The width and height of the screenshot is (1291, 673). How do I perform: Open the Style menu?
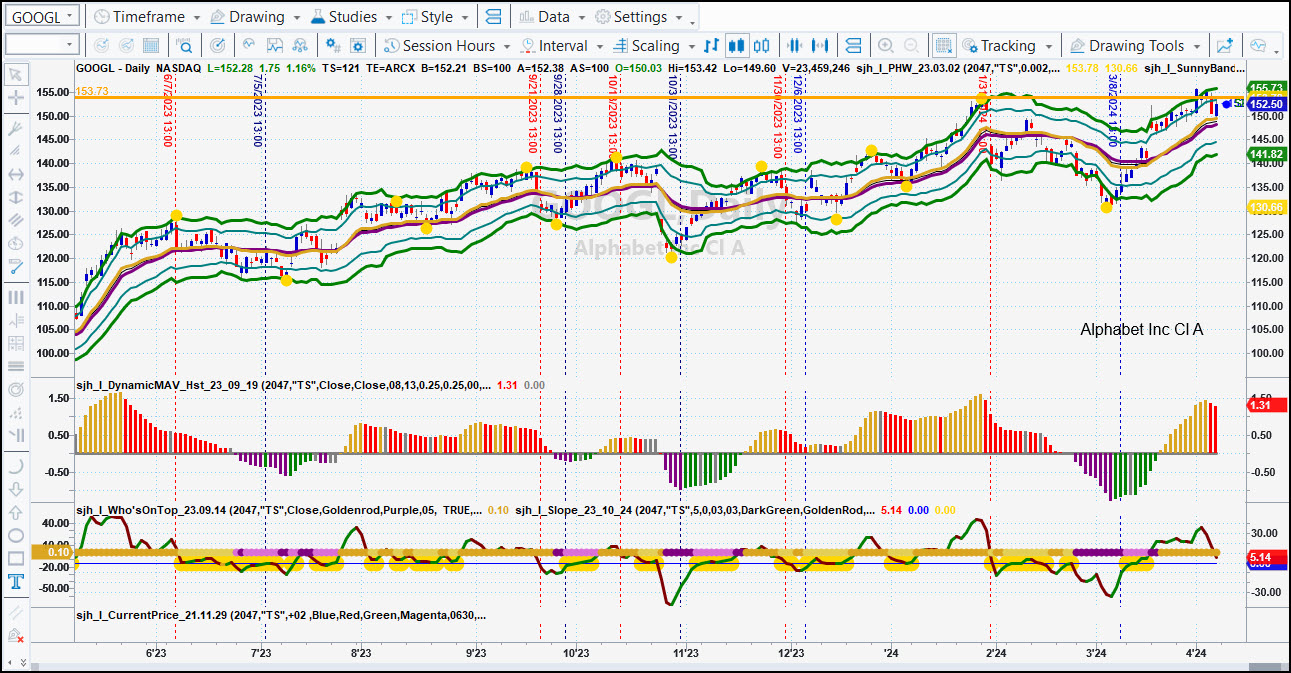[434, 17]
